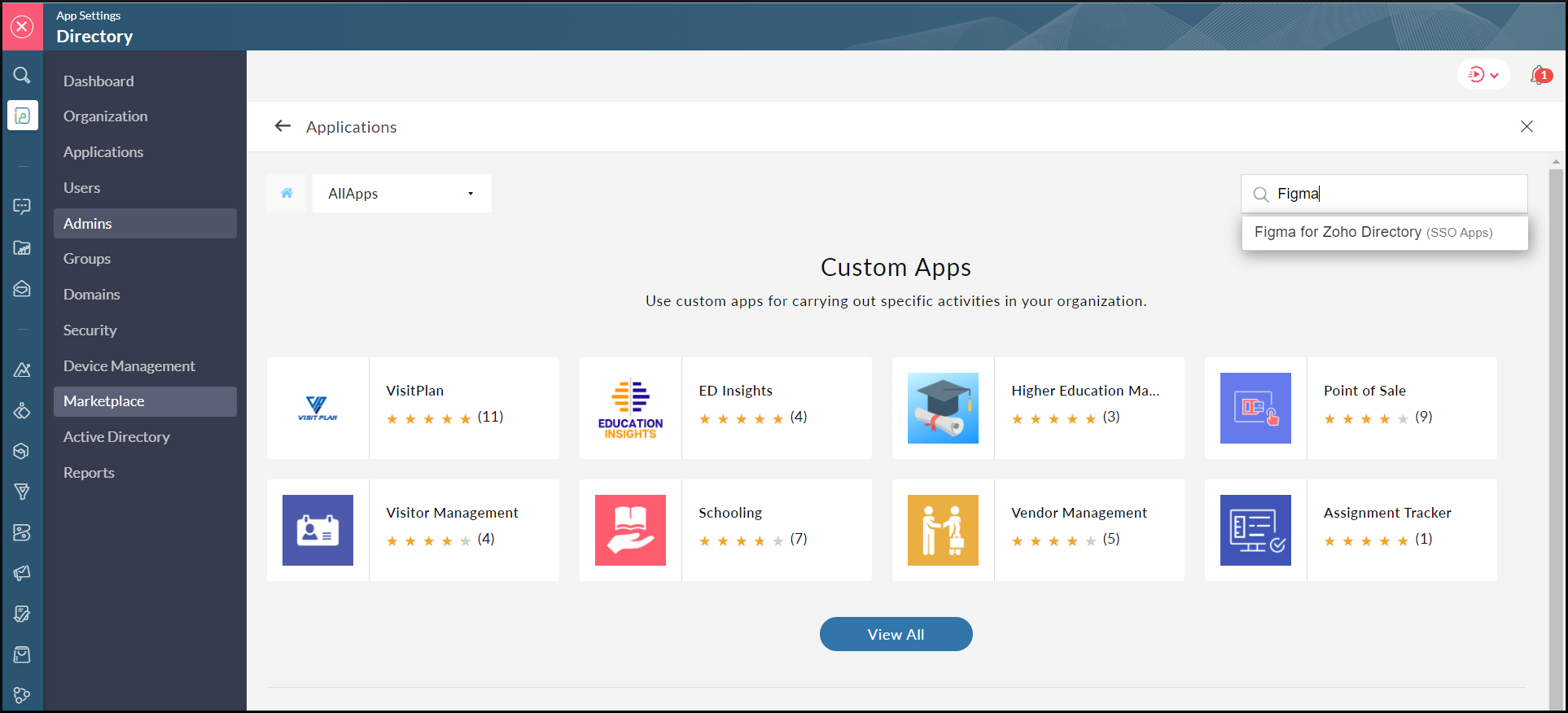Click the Schooling app icon
The width and height of the screenshot is (1568, 713).
(x=630, y=530)
